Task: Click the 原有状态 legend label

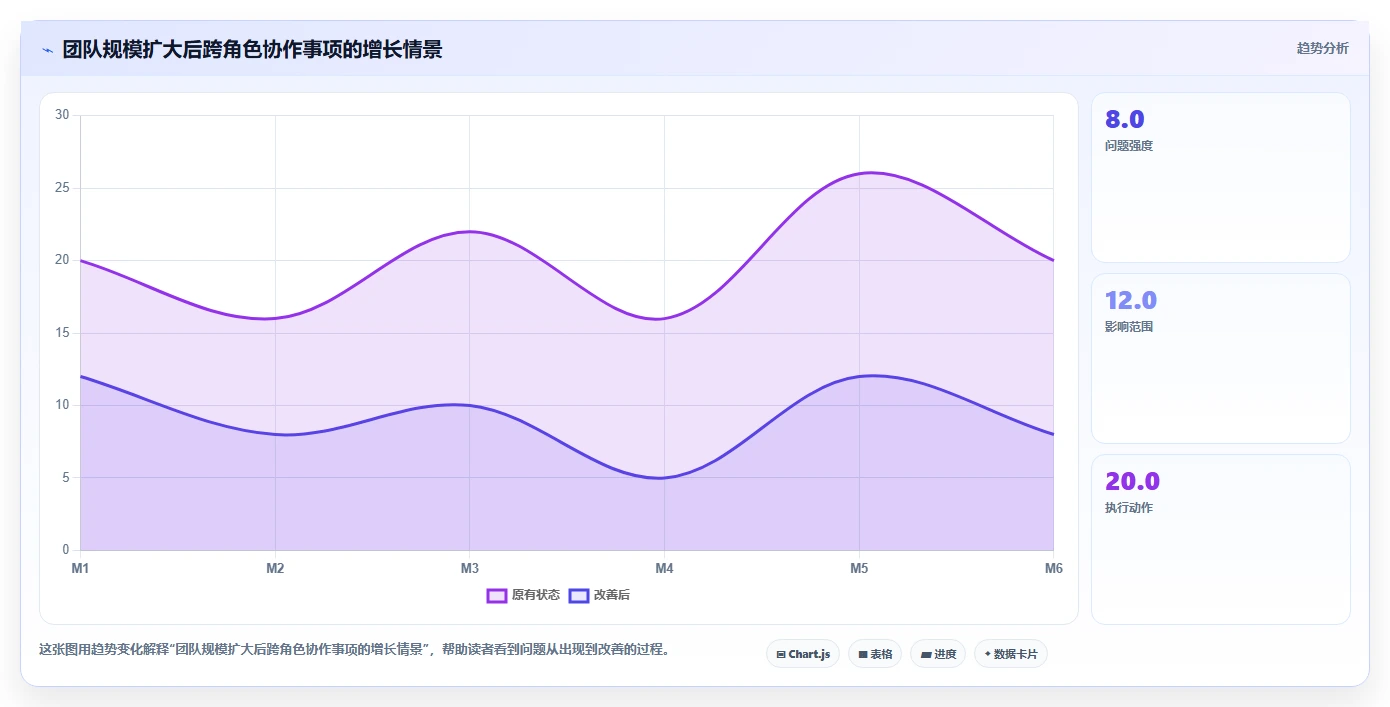Action: click(x=536, y=595)
